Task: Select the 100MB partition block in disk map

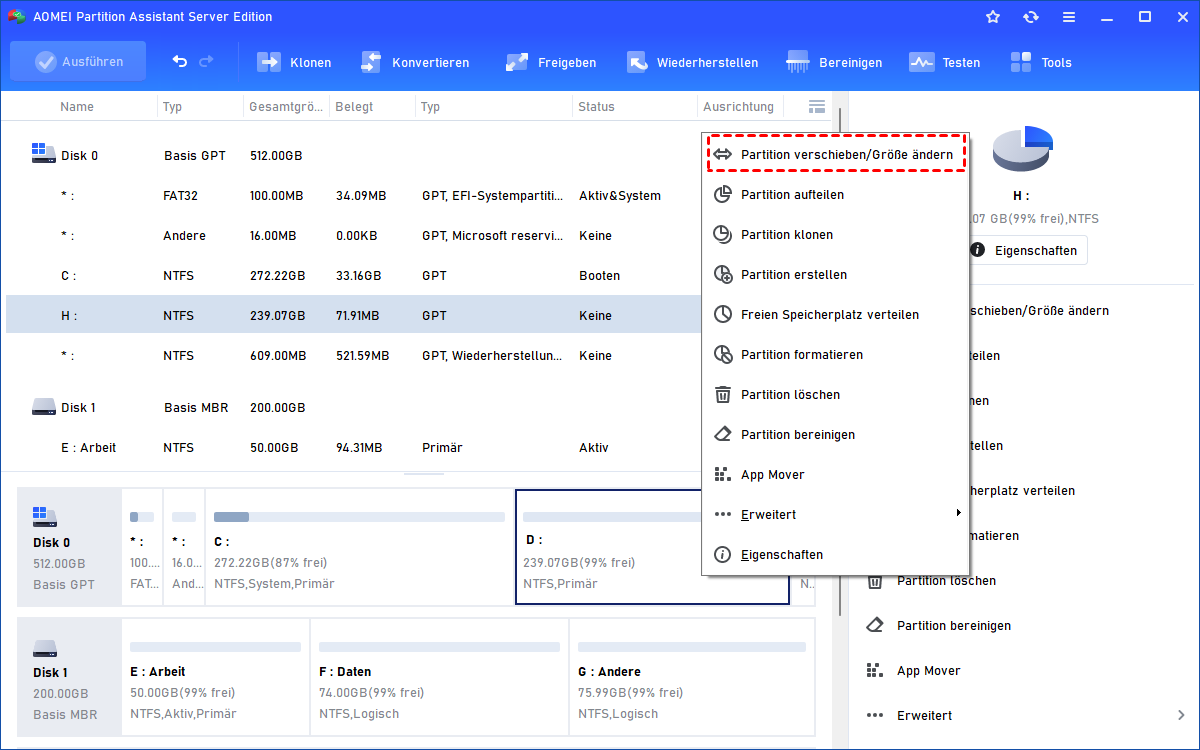Action: click(x=141, y=547)
